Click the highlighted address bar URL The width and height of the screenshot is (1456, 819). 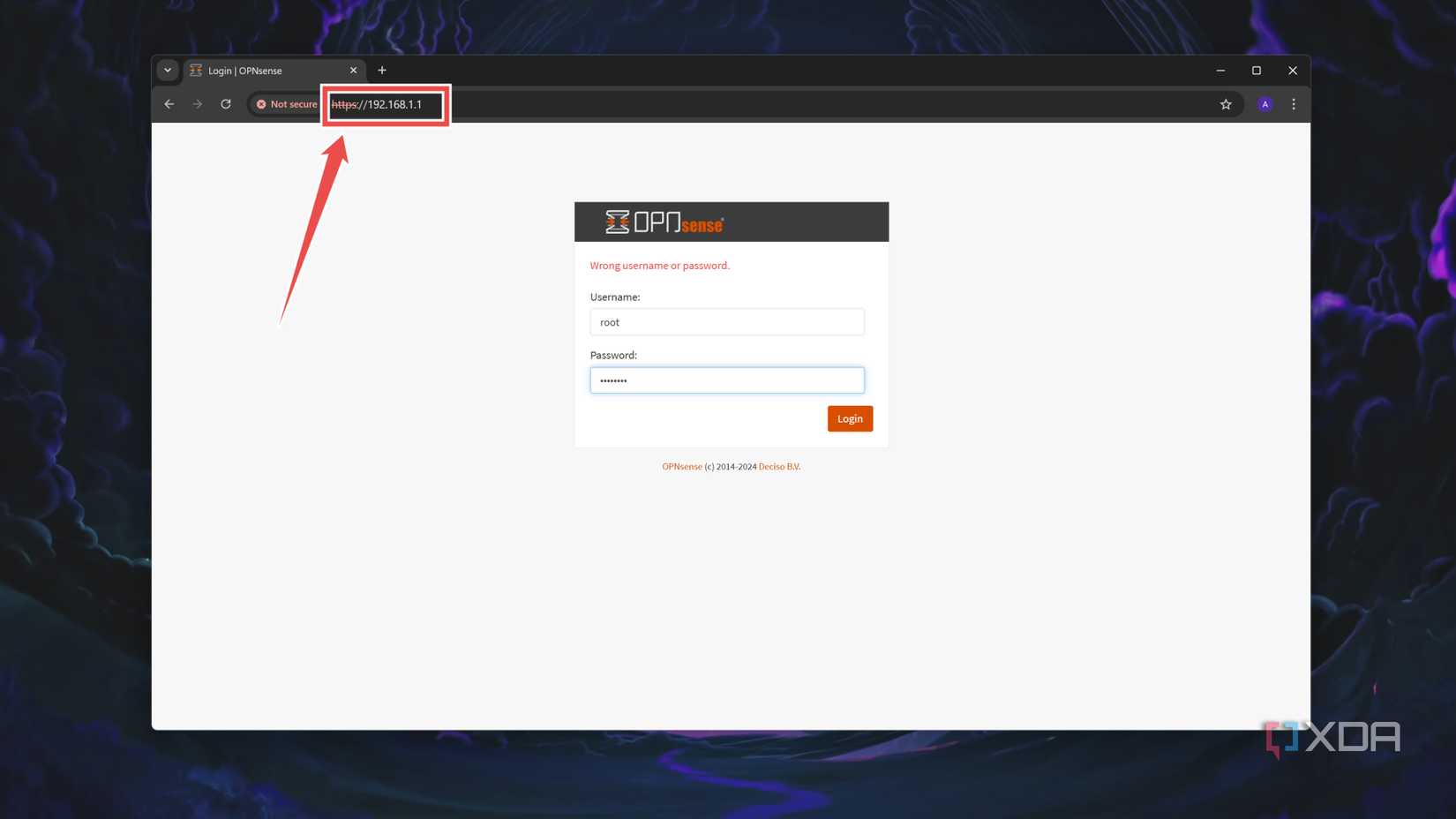click(x=386, y=104)
